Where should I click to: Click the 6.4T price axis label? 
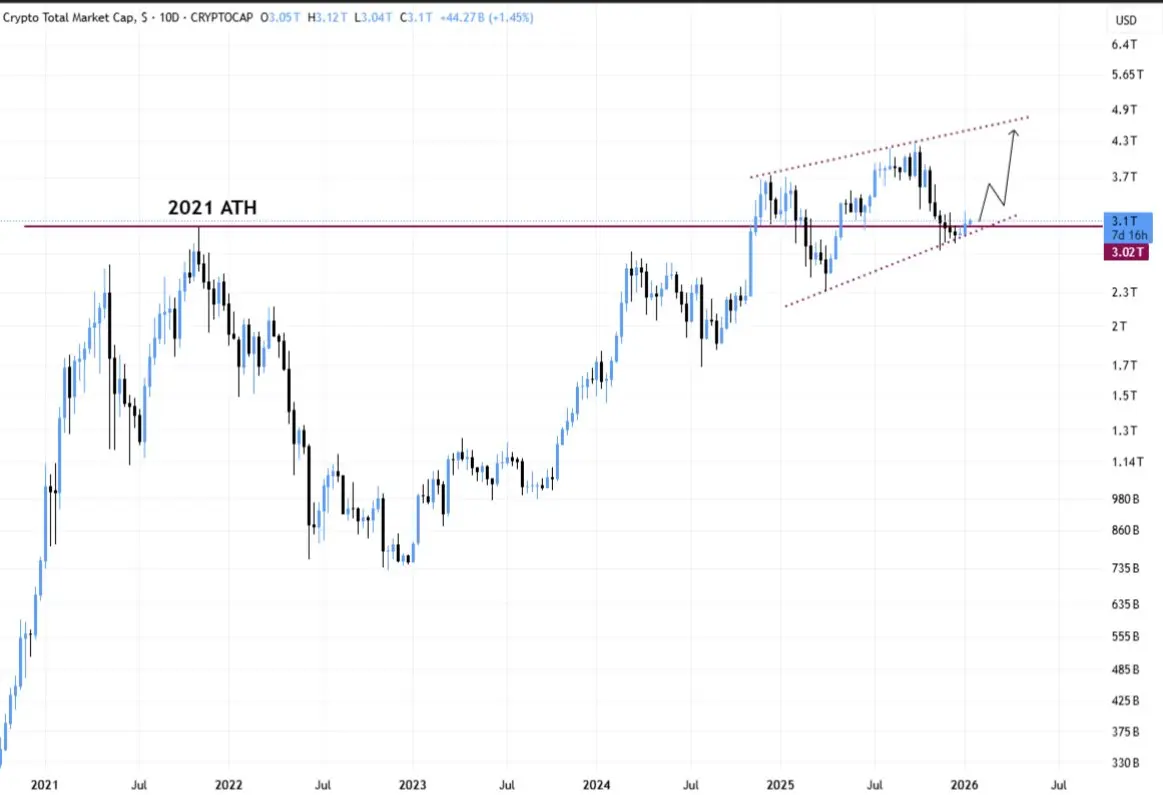[1124, 44]
